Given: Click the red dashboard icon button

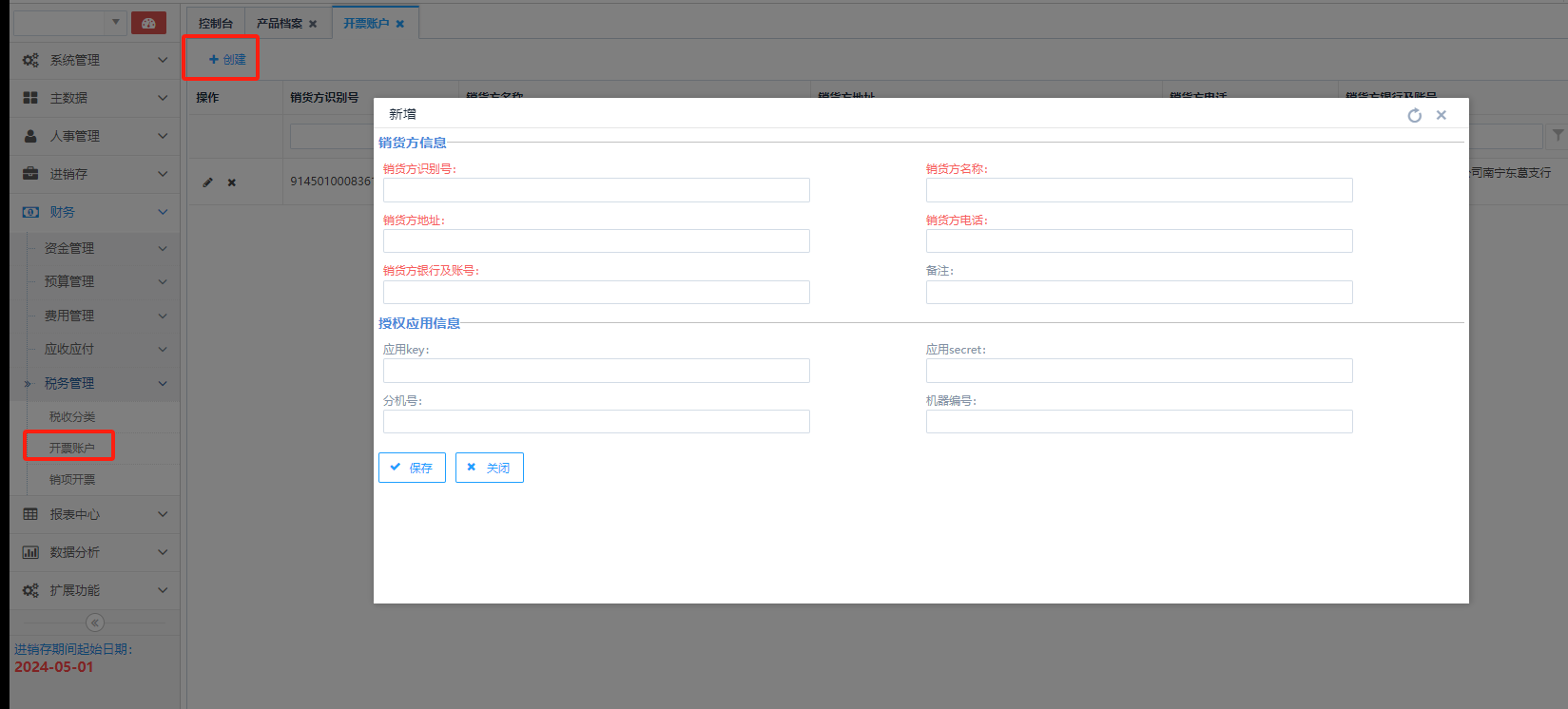Looking at the screenshot, I should 148,23.
